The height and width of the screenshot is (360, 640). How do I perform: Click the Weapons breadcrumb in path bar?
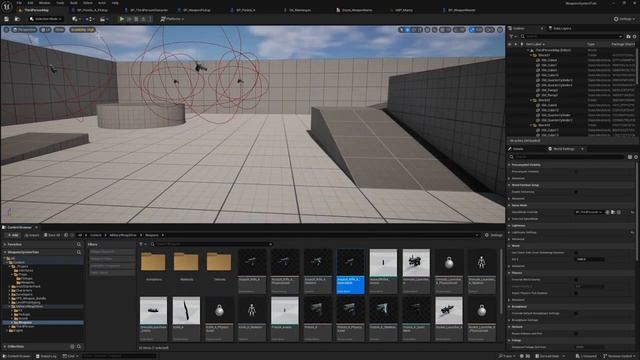tap(152, 235)
